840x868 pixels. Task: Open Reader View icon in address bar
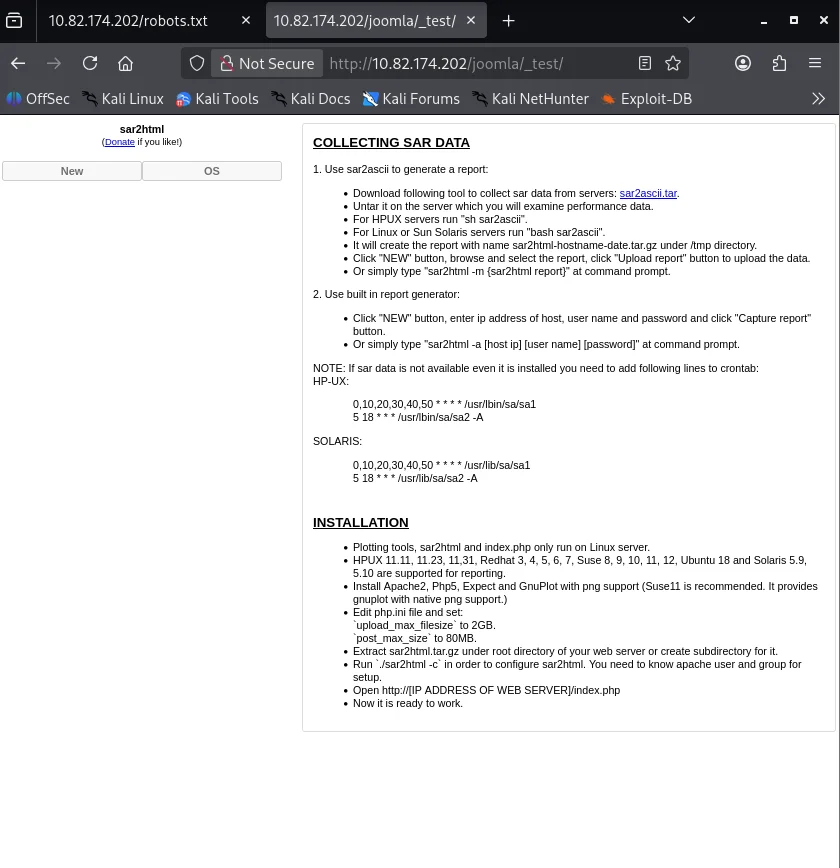(x=645, y=63)
